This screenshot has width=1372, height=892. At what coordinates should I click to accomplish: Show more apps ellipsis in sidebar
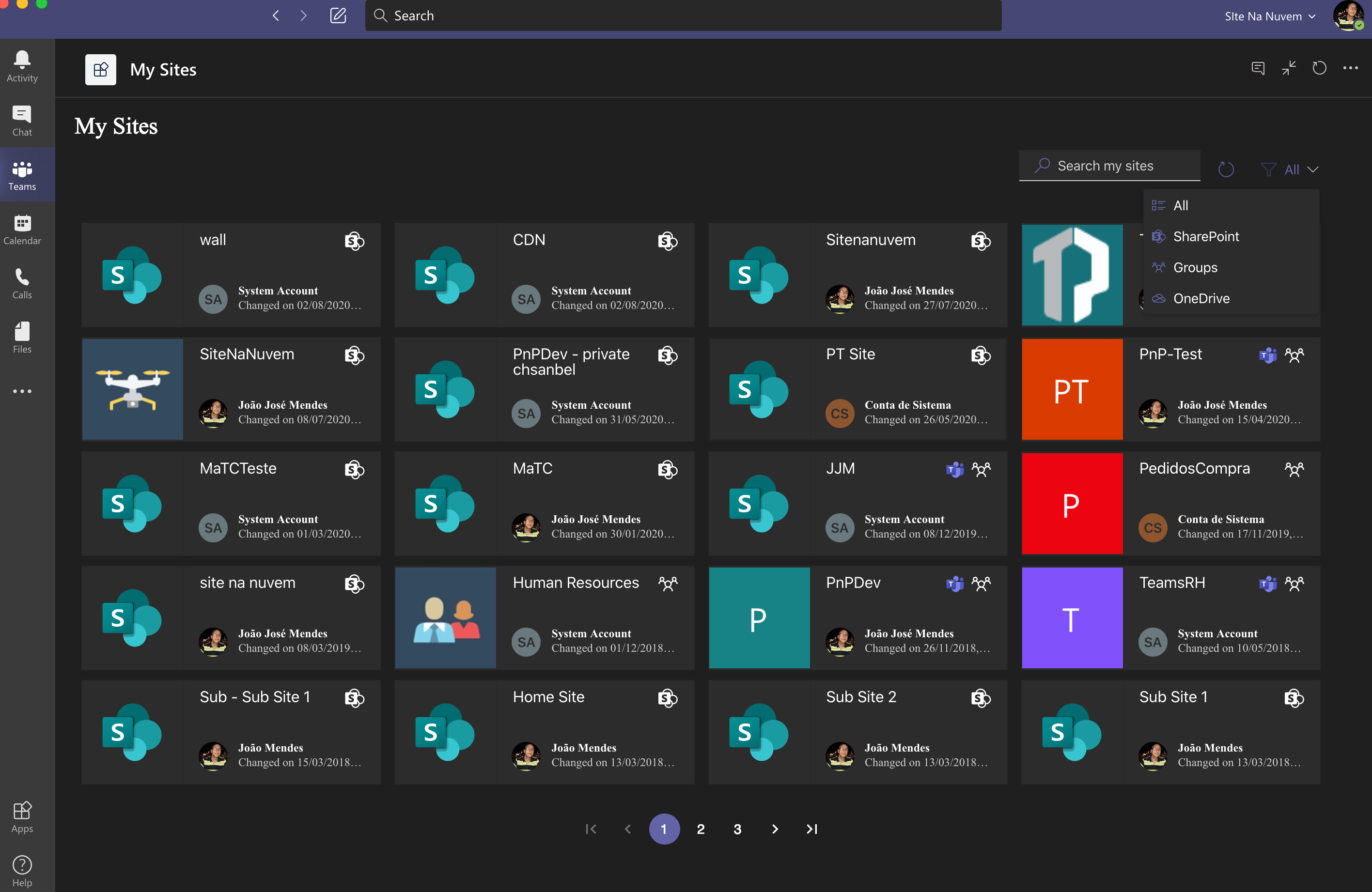click(22, 391)
